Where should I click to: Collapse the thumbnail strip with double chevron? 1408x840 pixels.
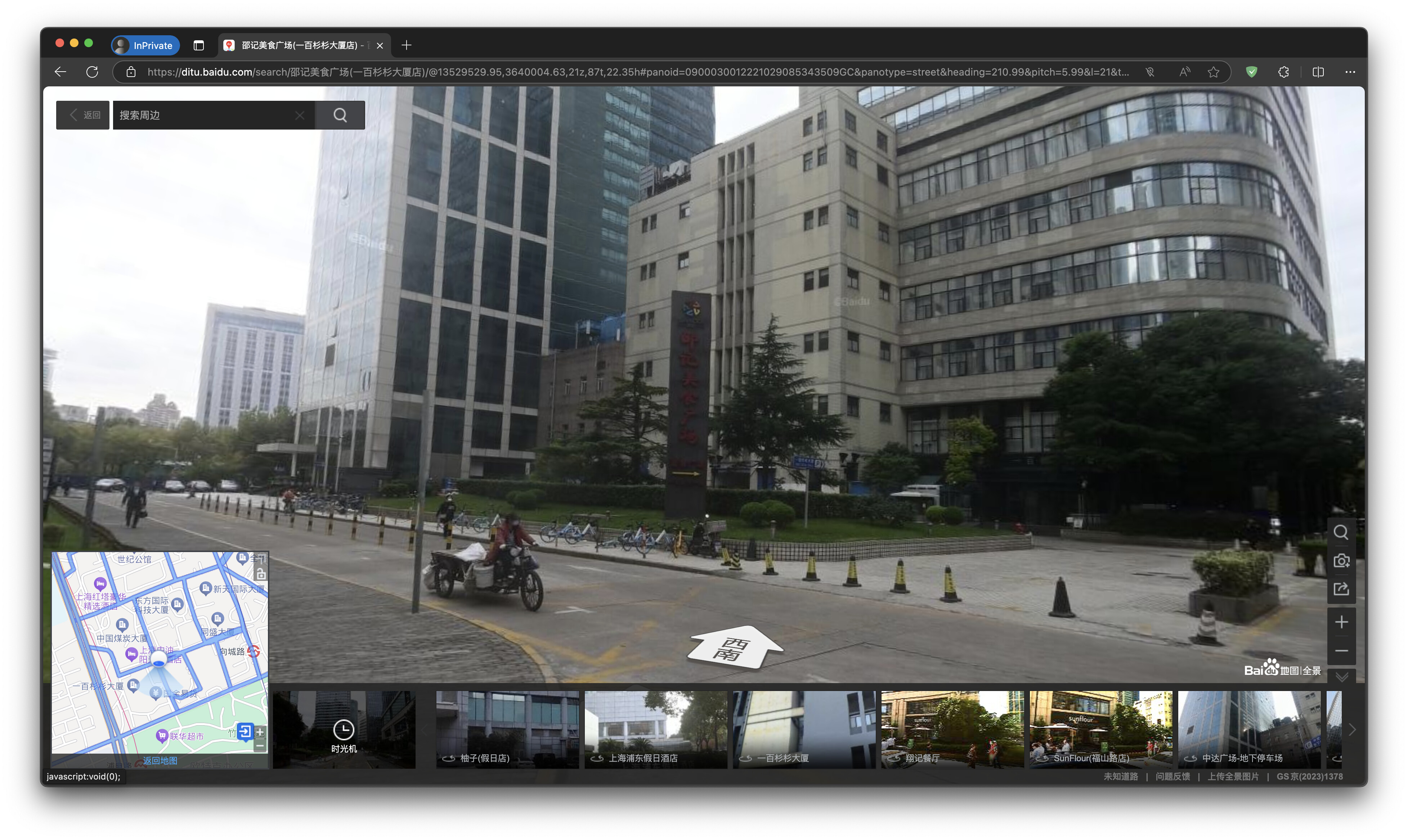[1341, 676]
